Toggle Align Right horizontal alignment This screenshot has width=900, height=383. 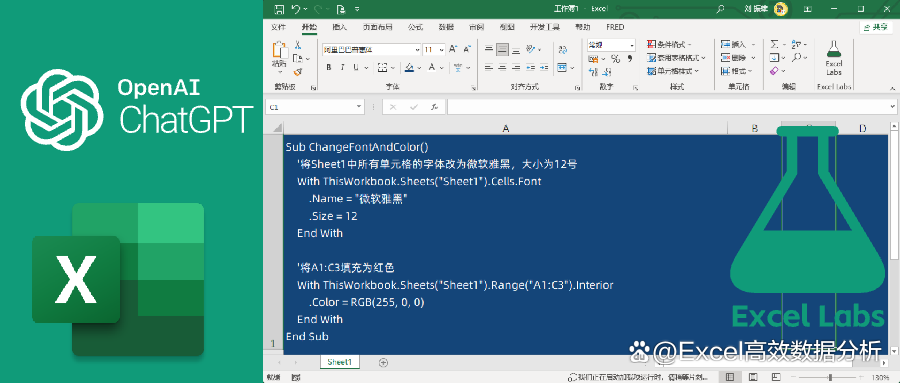click(516, 67)
